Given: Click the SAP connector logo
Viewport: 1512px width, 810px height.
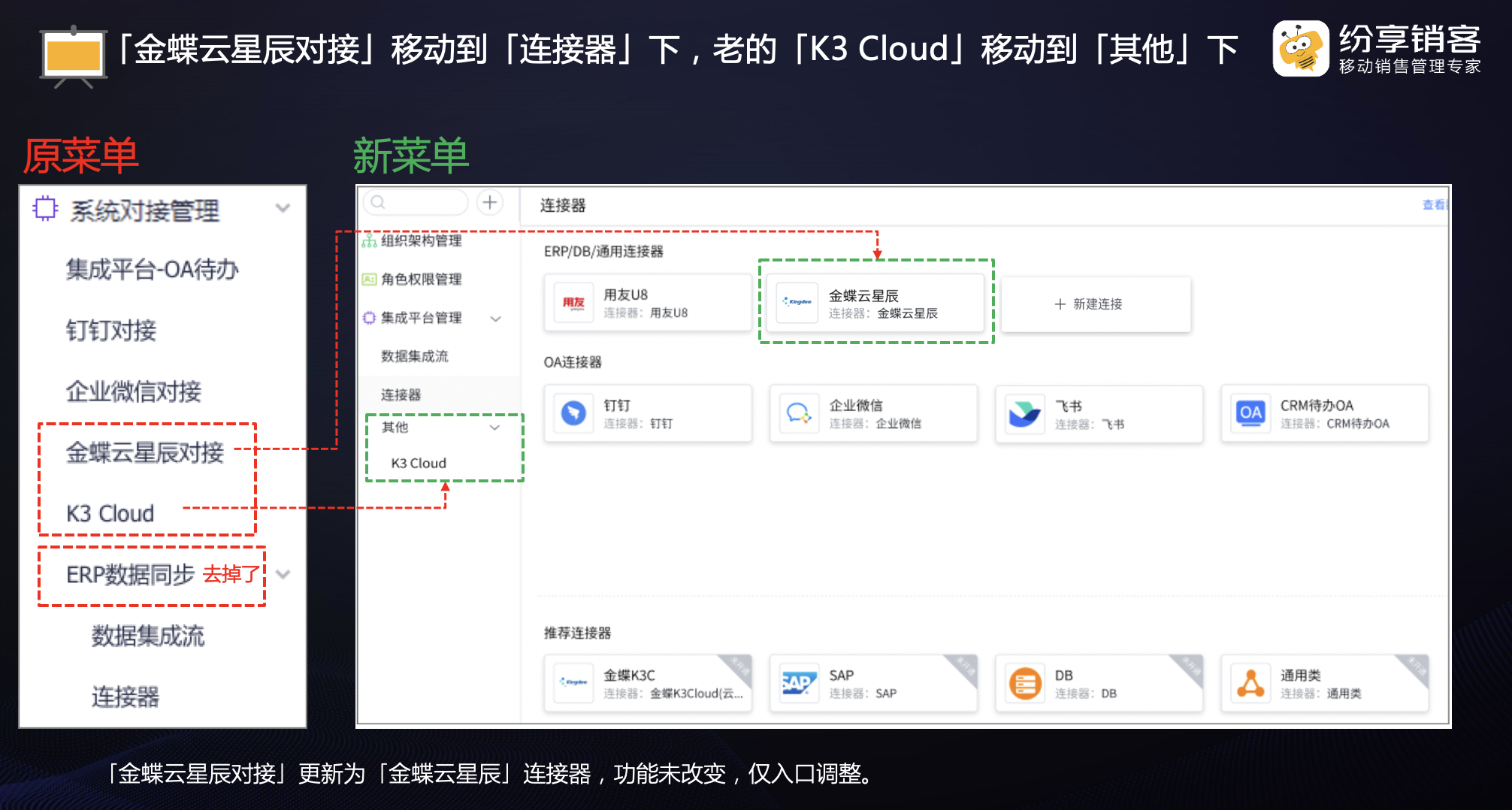Looking at the screenshot, I should 798,682.
